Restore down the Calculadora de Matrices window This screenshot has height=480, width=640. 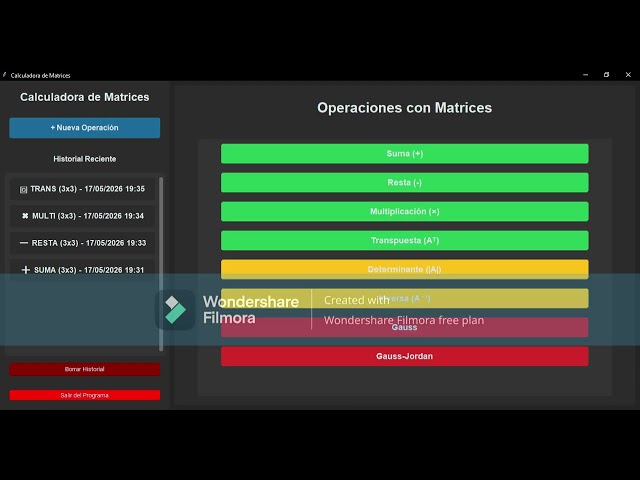tap(607, 75)
